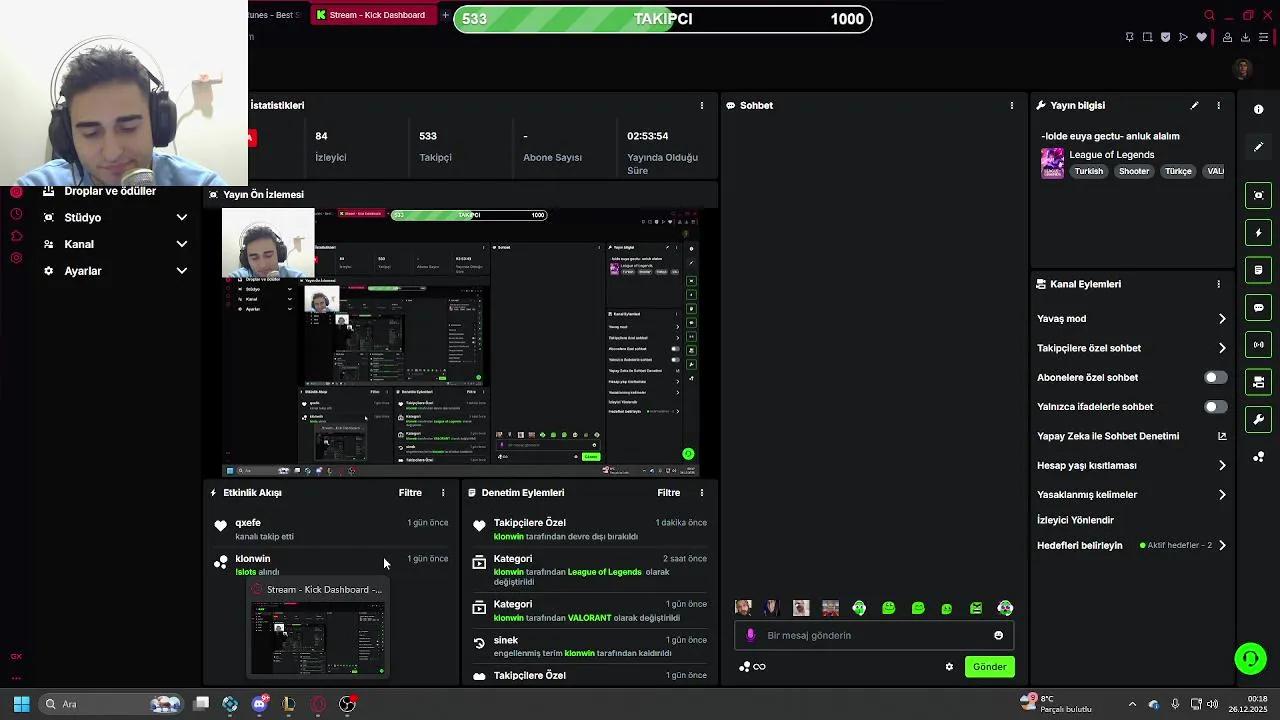Image resolution: width=1280 pixels, height=720 pixels.
Task: Switch to the Stream - Kick Dashboard browser tab
Action: click(x=373, y=15)
